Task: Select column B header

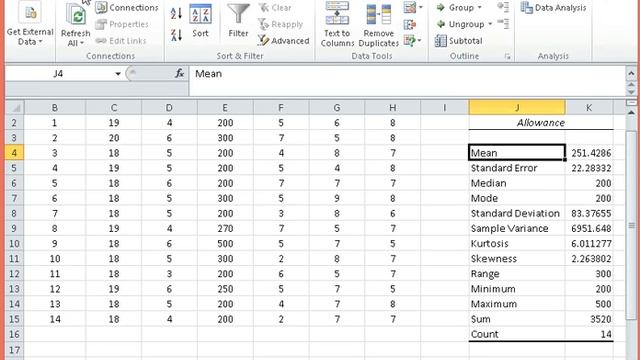Action: (55, 108)
